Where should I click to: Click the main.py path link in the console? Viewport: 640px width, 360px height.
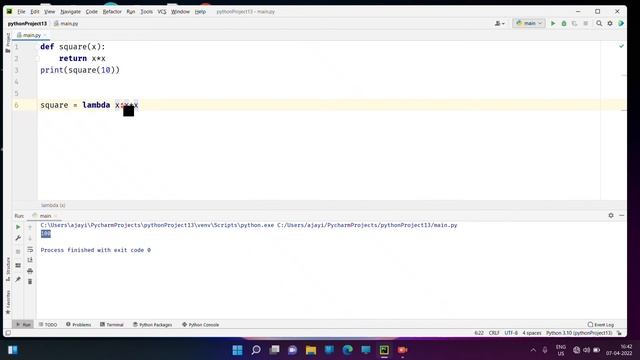367,225
